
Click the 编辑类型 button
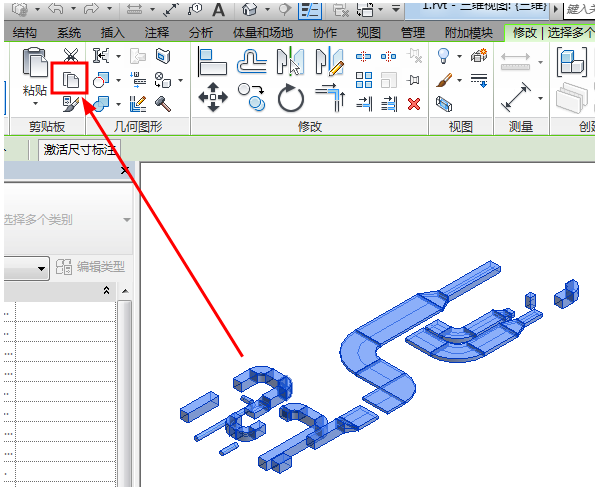point(90,266)
